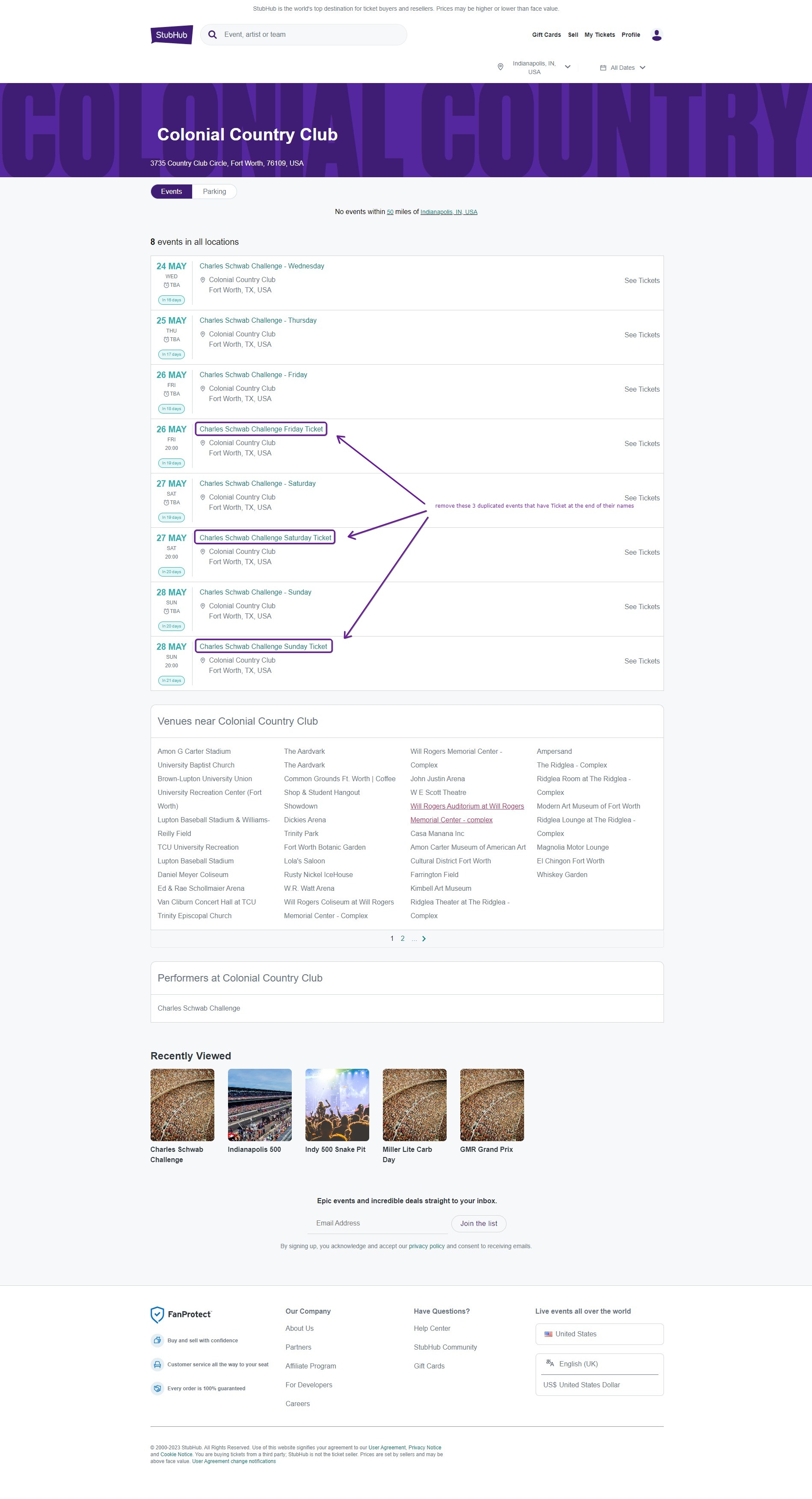Click the language translate icon
Viewport: 812px width, 1499px height.
tap(550, 1363)
